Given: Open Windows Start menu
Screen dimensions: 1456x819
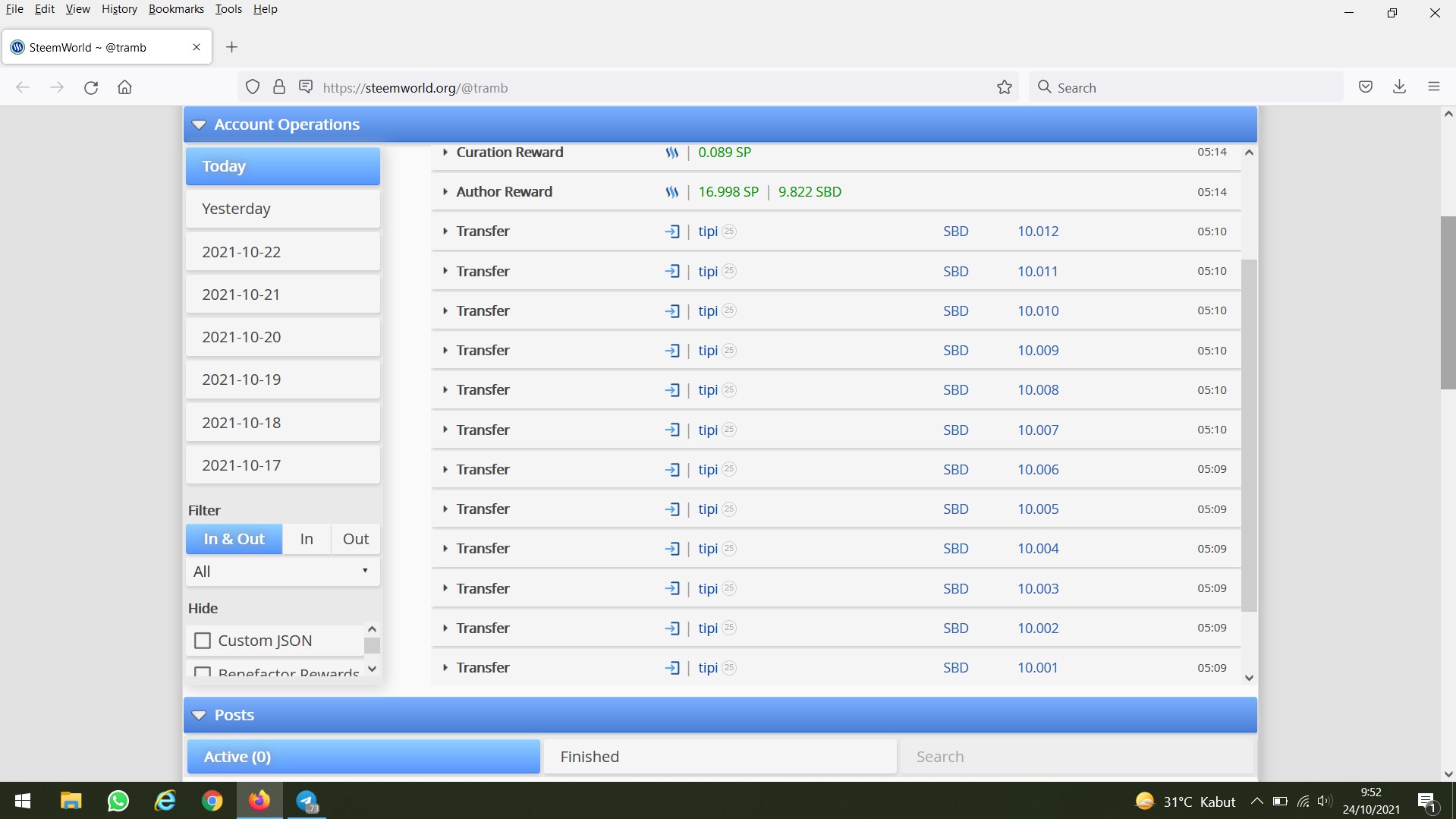Looking at the screenshot, I should [23, 801].
